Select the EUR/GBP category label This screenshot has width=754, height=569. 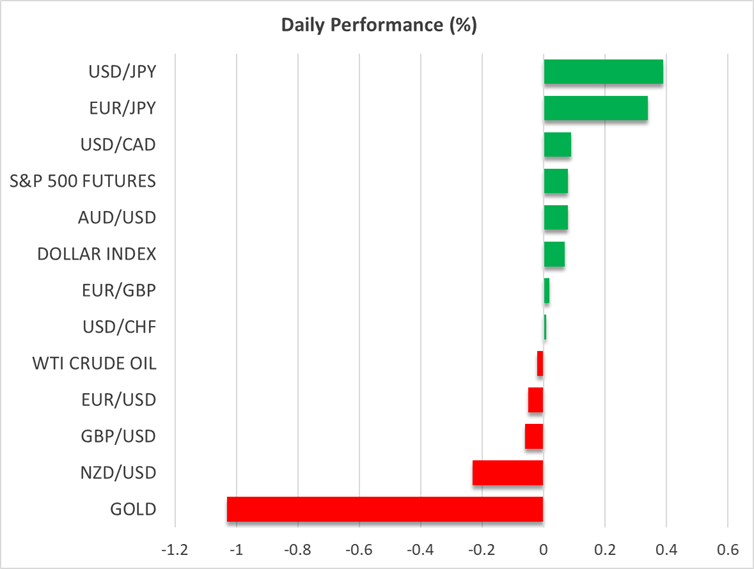[118, 290]
